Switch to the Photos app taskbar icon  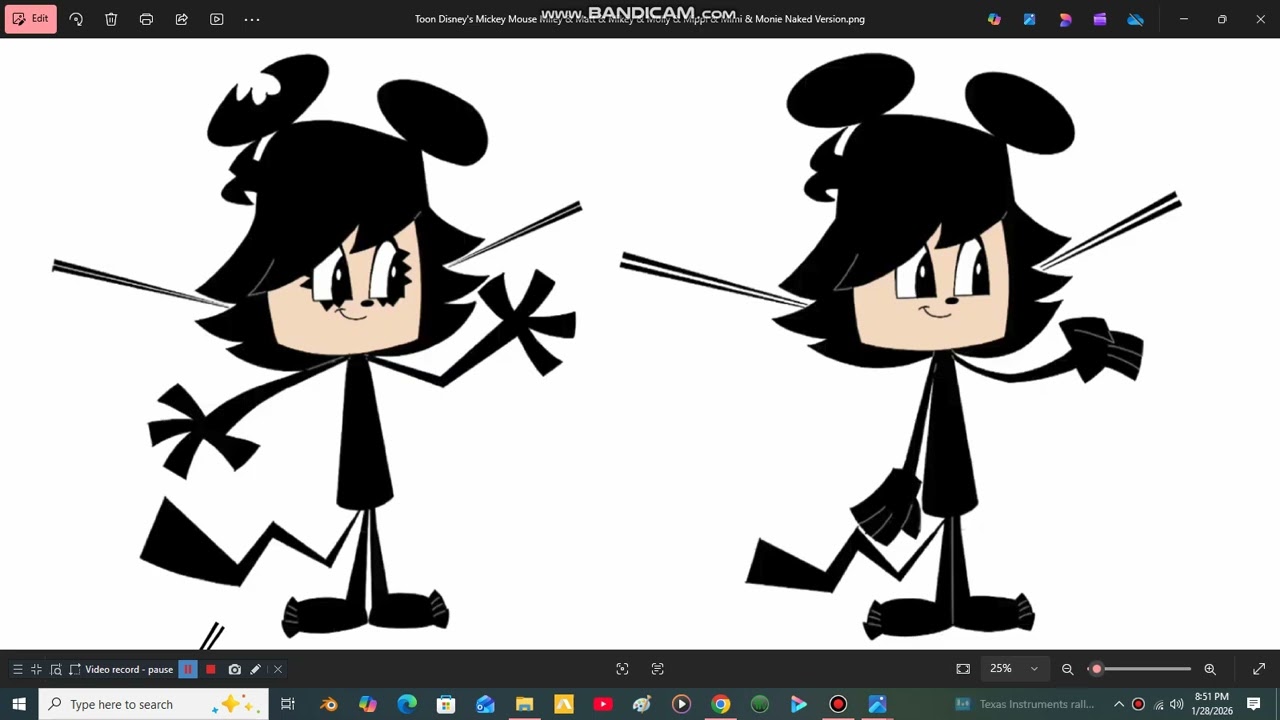coord(877,704)
